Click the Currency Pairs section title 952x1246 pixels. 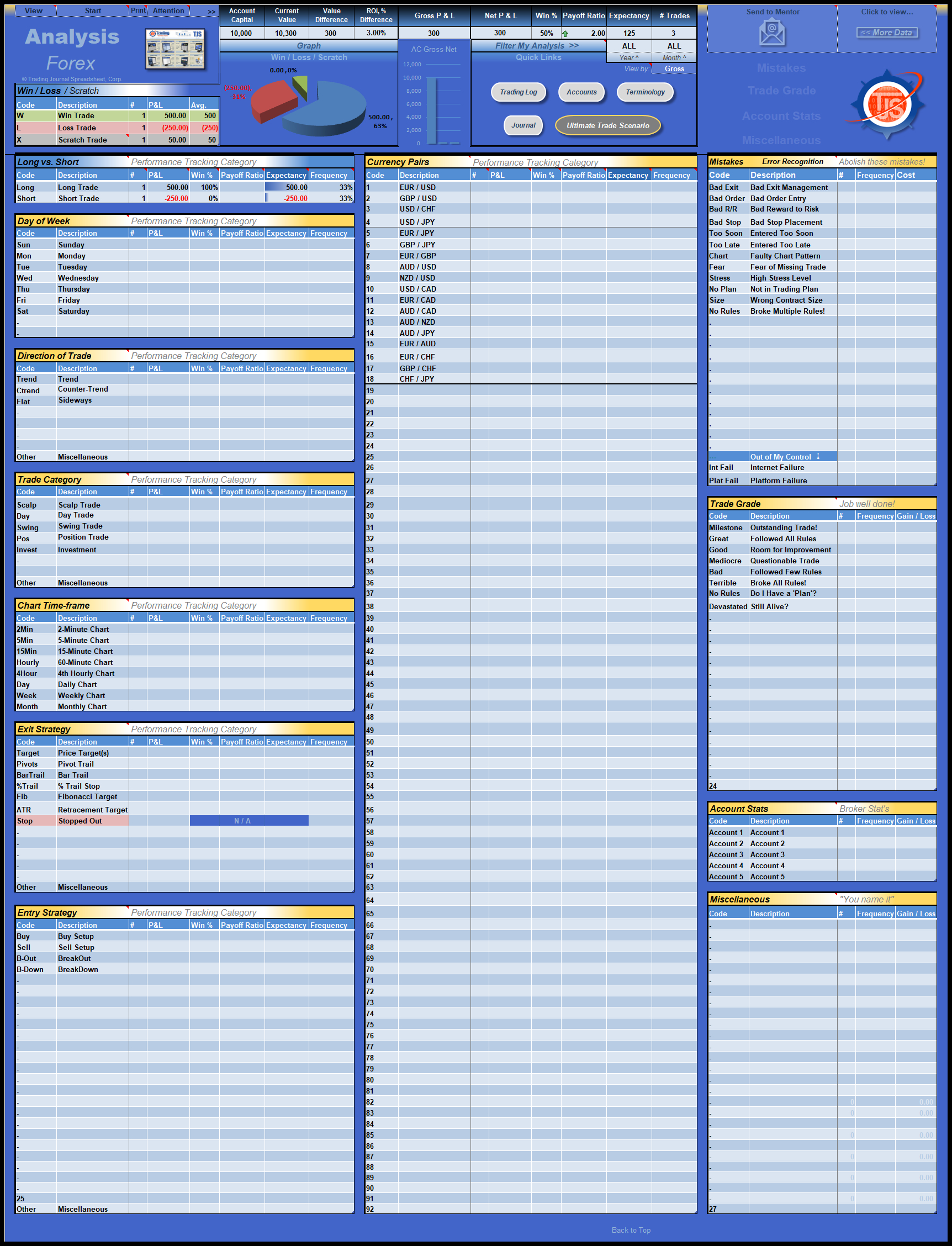(x=398, y=162)
